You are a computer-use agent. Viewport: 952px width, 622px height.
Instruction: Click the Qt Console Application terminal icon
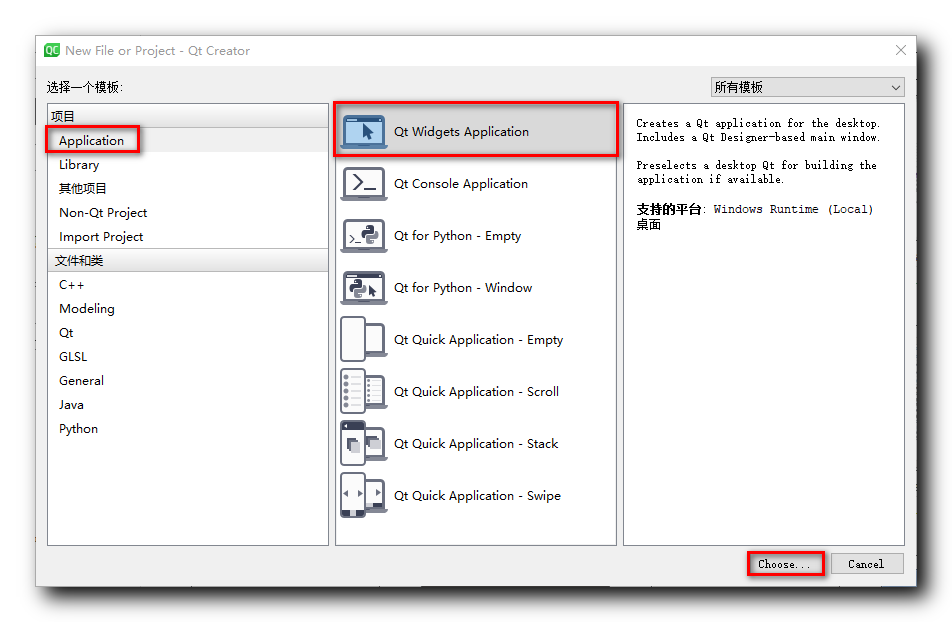click(x=364, y=183)
